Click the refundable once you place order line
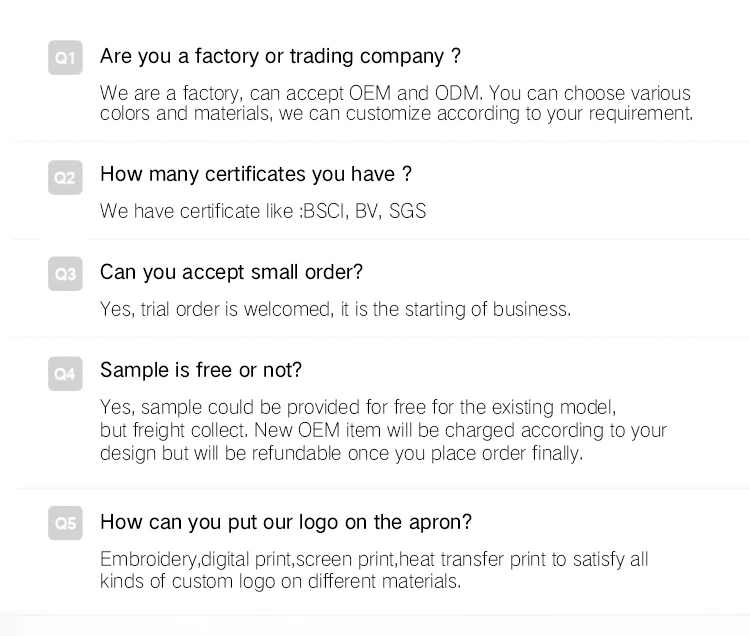 (342, 453)
